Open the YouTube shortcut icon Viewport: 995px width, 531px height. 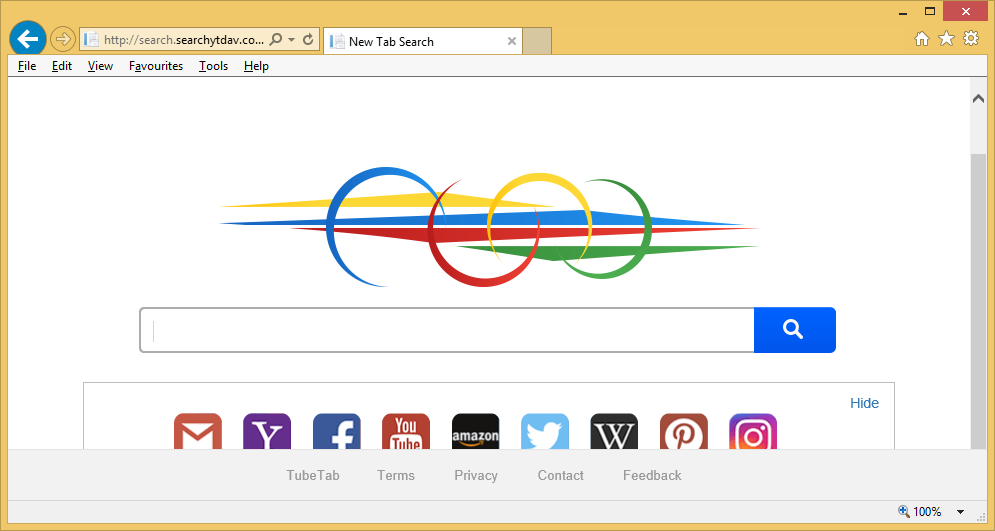[406, 432]
